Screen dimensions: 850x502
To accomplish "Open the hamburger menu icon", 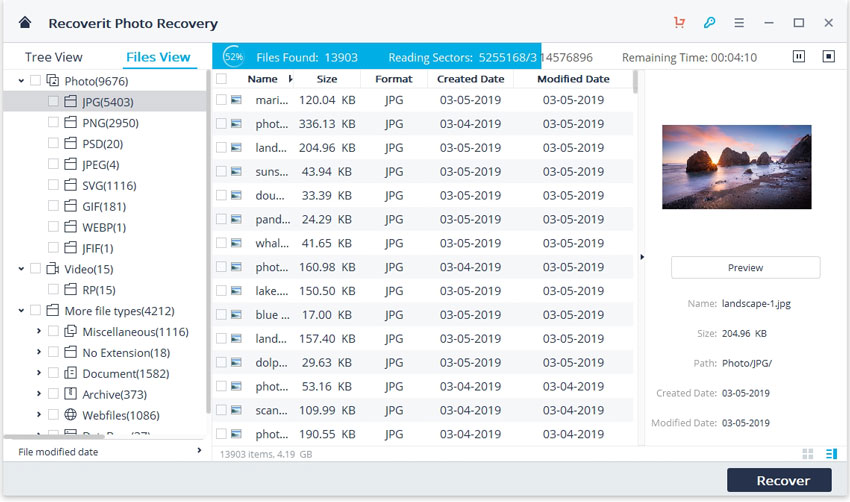I will (739, 23).
